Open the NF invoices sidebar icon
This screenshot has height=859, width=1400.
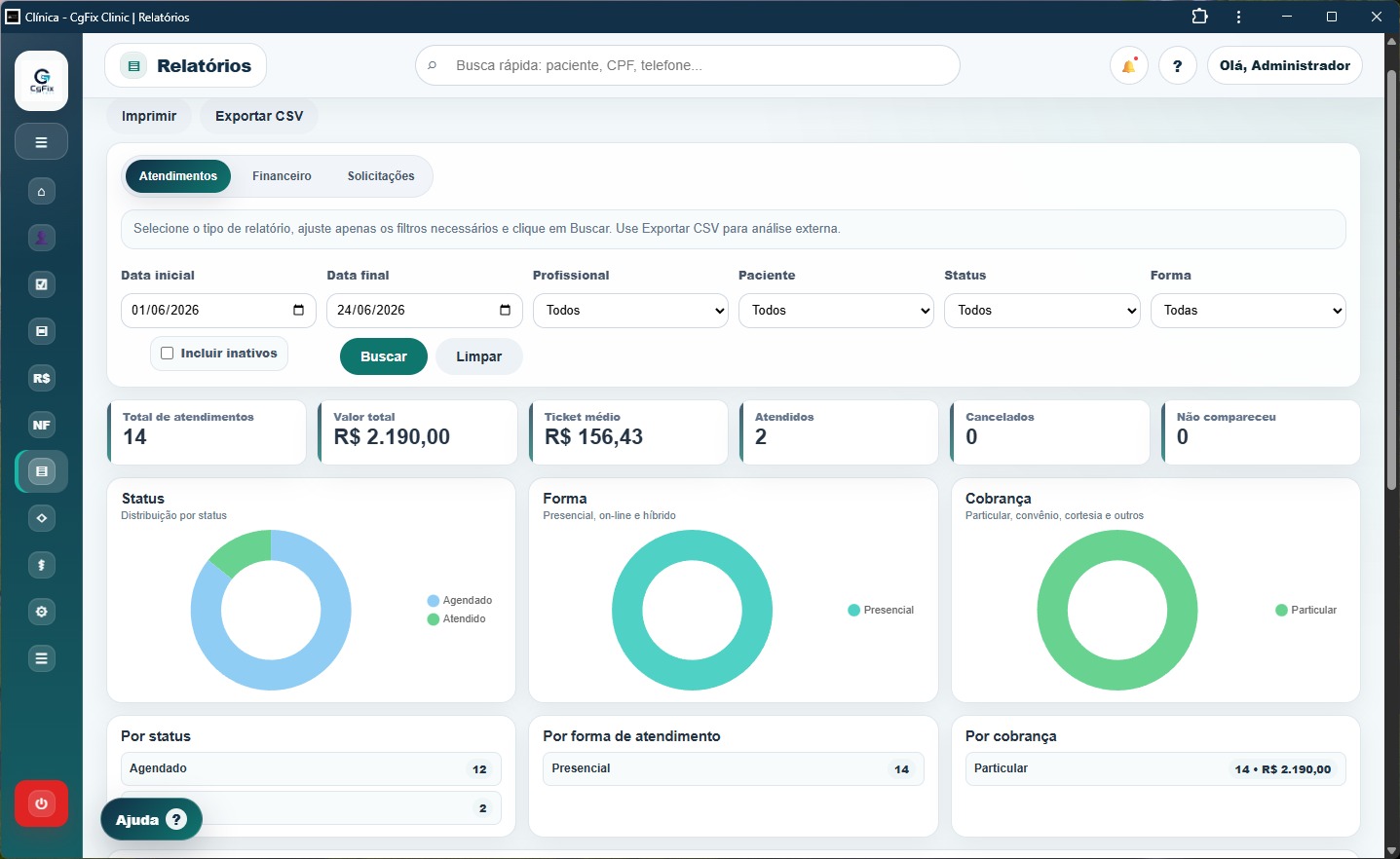coord(41,426)
